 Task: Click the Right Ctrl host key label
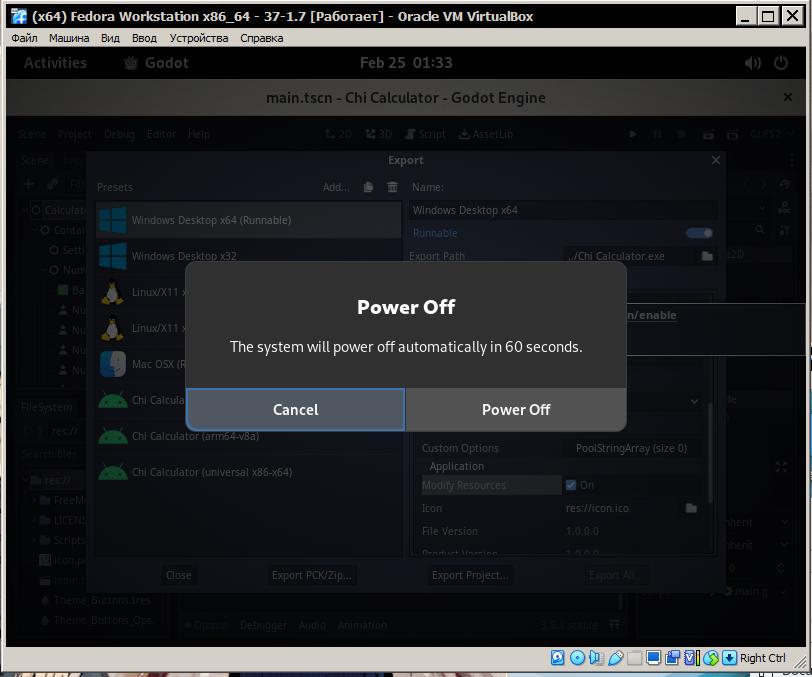click(762, 658)
